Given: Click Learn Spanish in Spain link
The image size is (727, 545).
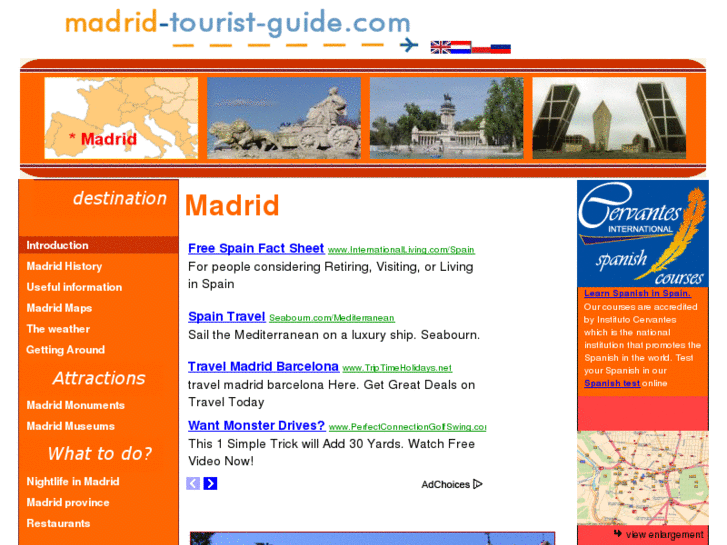Looking at the screenshot, I should pos(637,293).
